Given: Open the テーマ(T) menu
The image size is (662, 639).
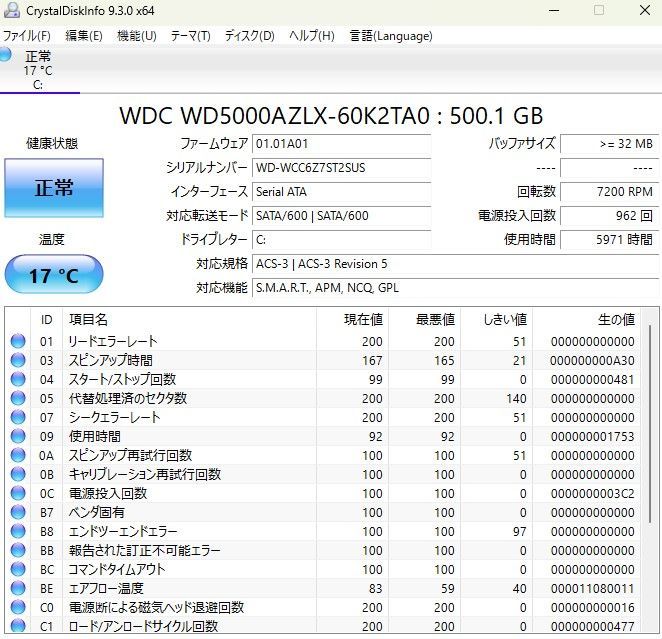Looking at the screenshot, I should point(190,36).
